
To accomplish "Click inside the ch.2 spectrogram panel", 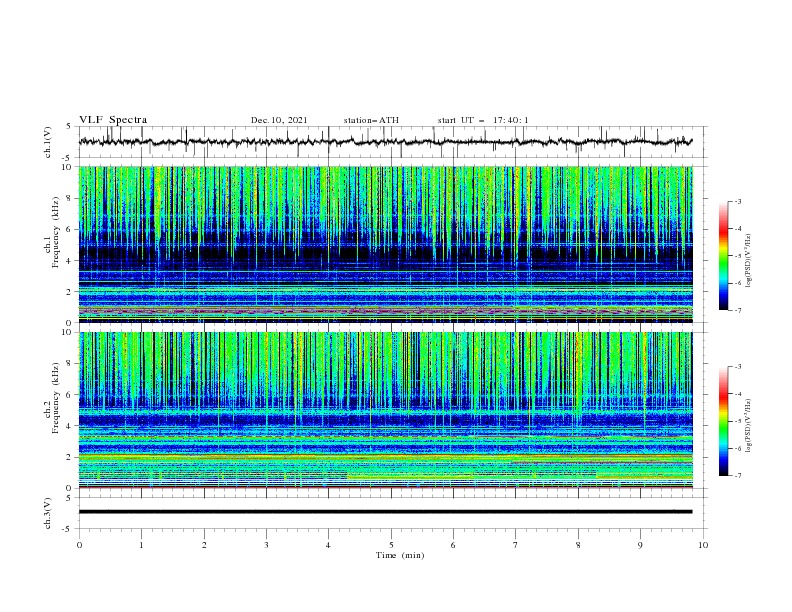I will click(385, 410).
